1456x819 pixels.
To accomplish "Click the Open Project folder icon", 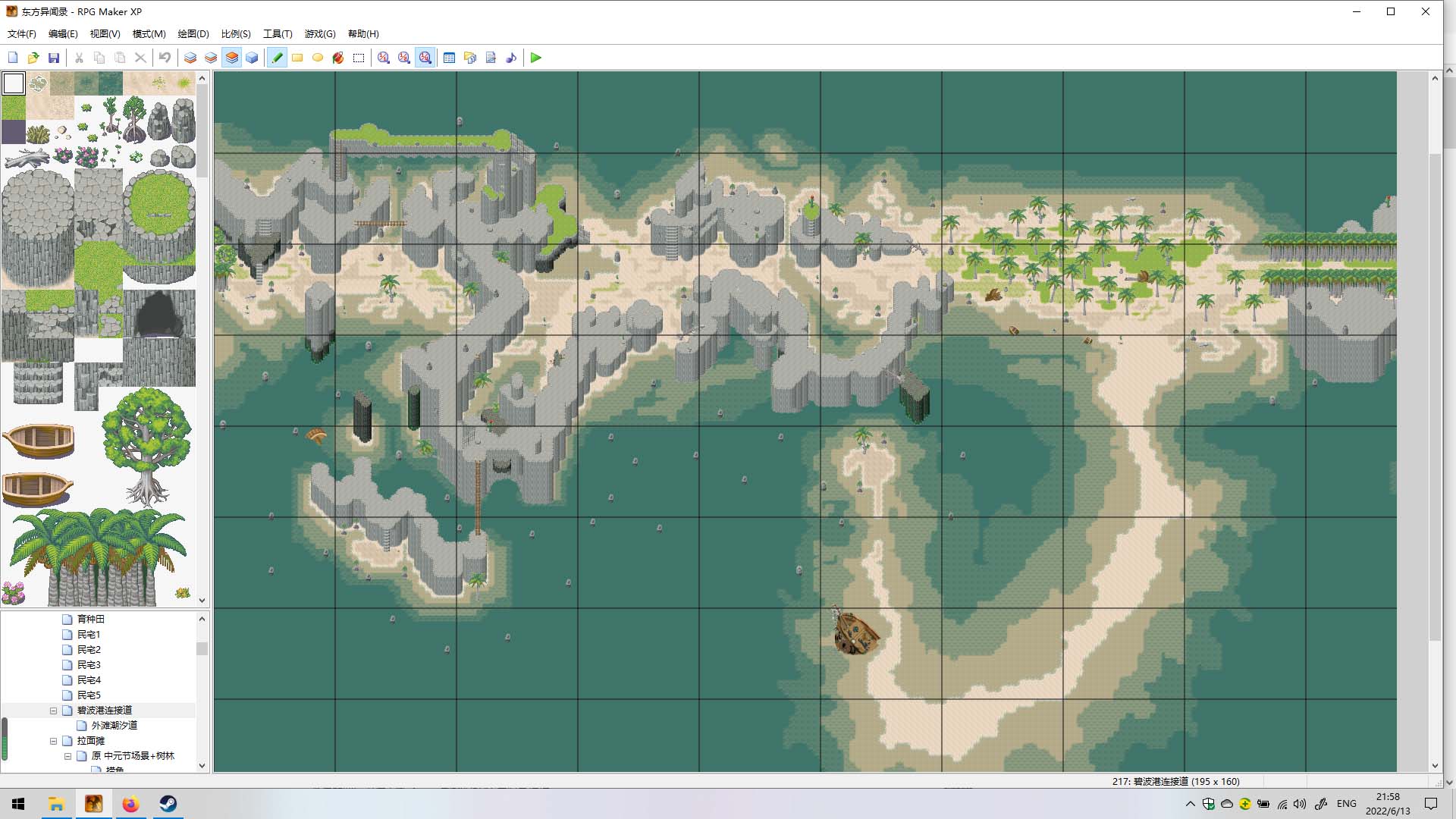I will (x=33, y=58).
